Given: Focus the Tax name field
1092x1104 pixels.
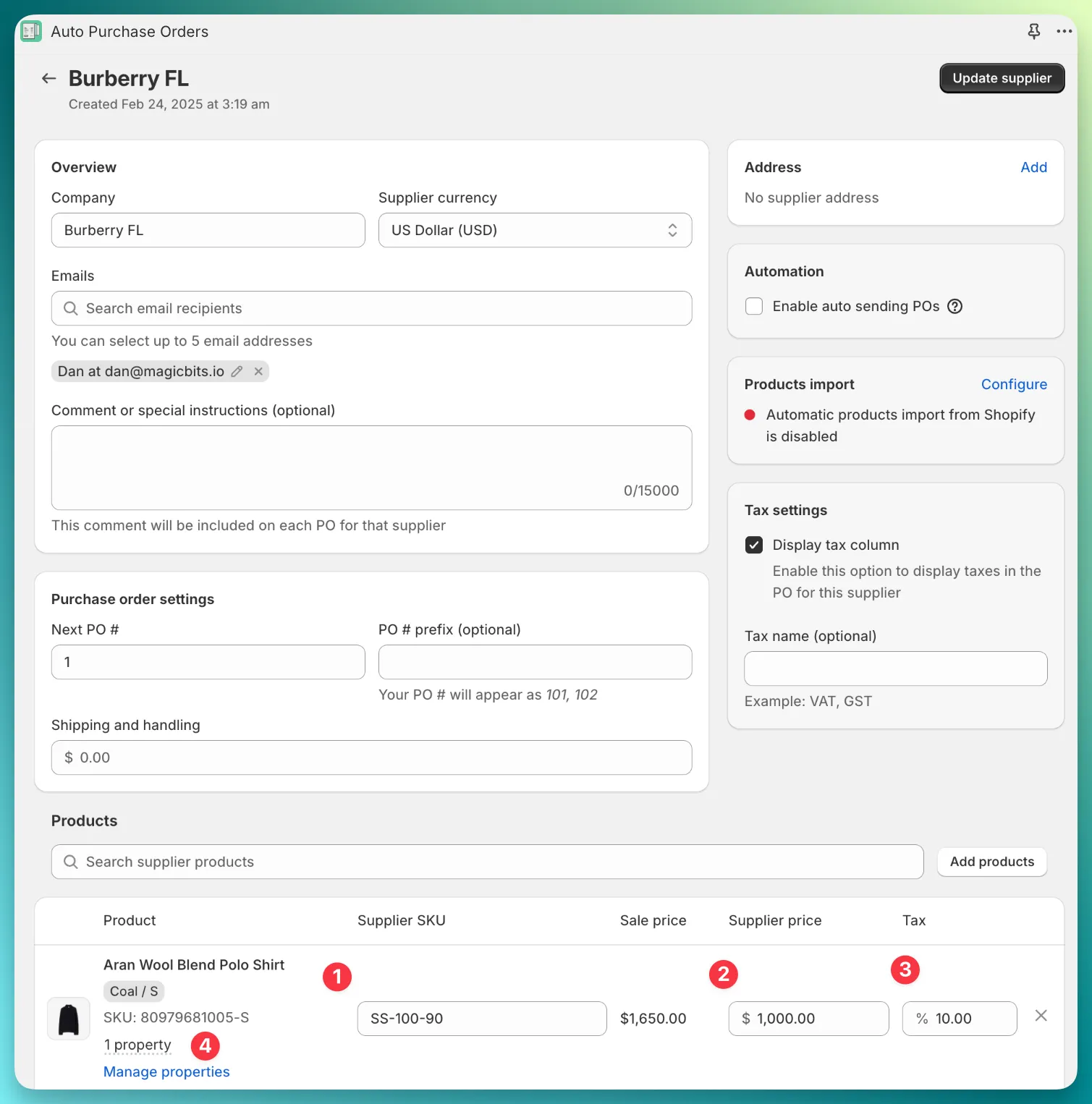Looking at the screenshot, I should tap(895, 668).
